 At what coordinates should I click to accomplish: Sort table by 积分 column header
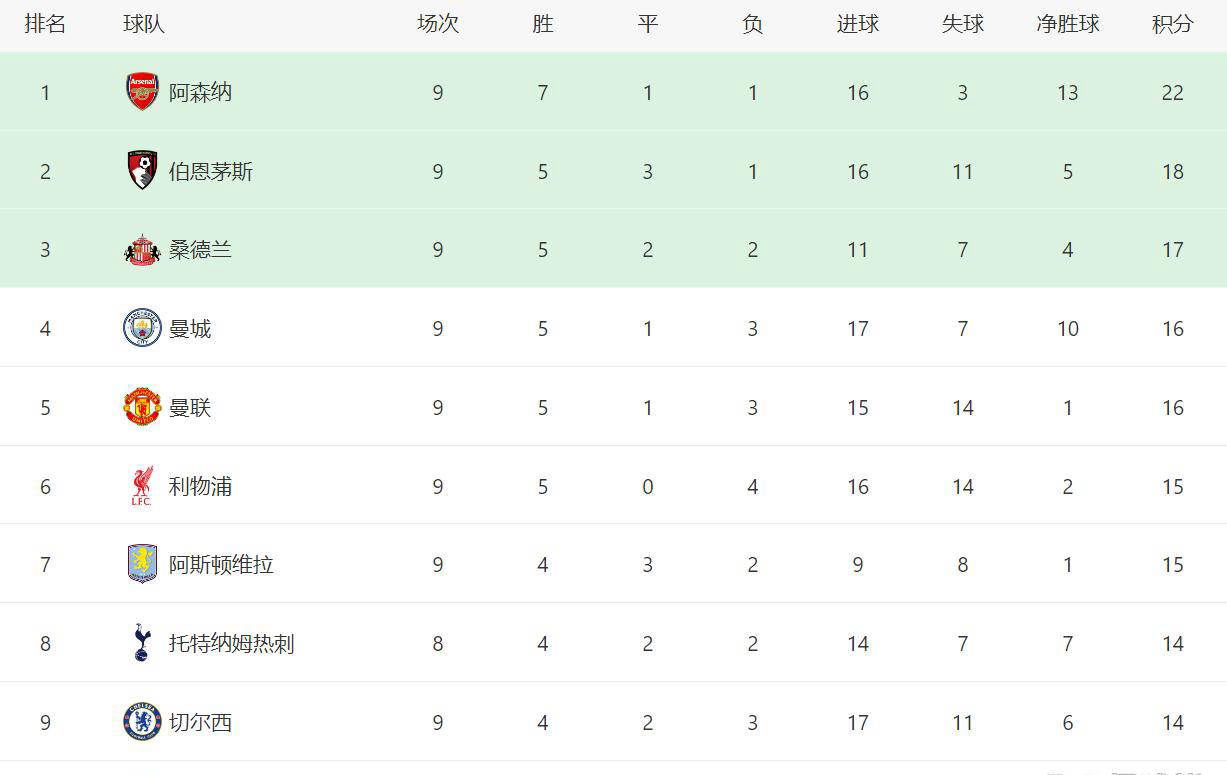tap(1172, 24)
